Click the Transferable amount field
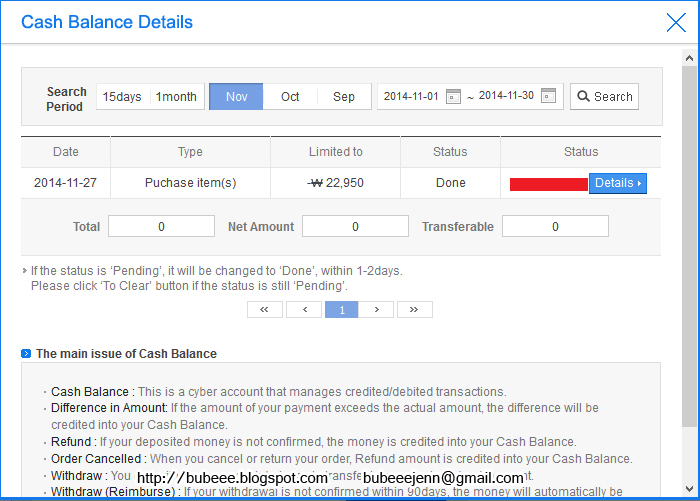Image resolution: width=700 pixels, height=501 pixels. pyautogui.click(x=555, y=227)
